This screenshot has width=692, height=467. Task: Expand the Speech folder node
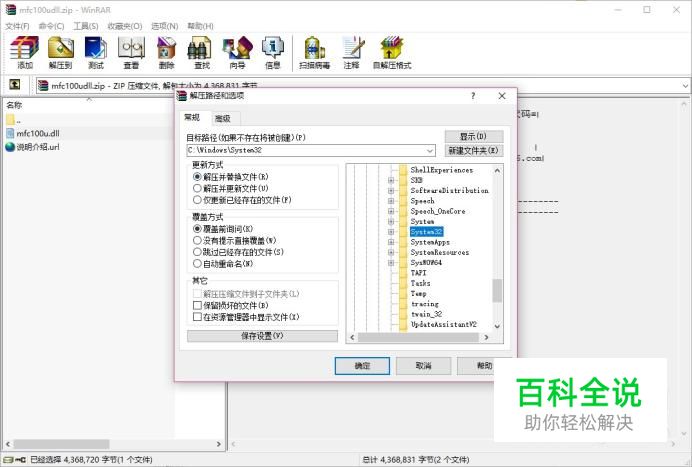(391, 201)
